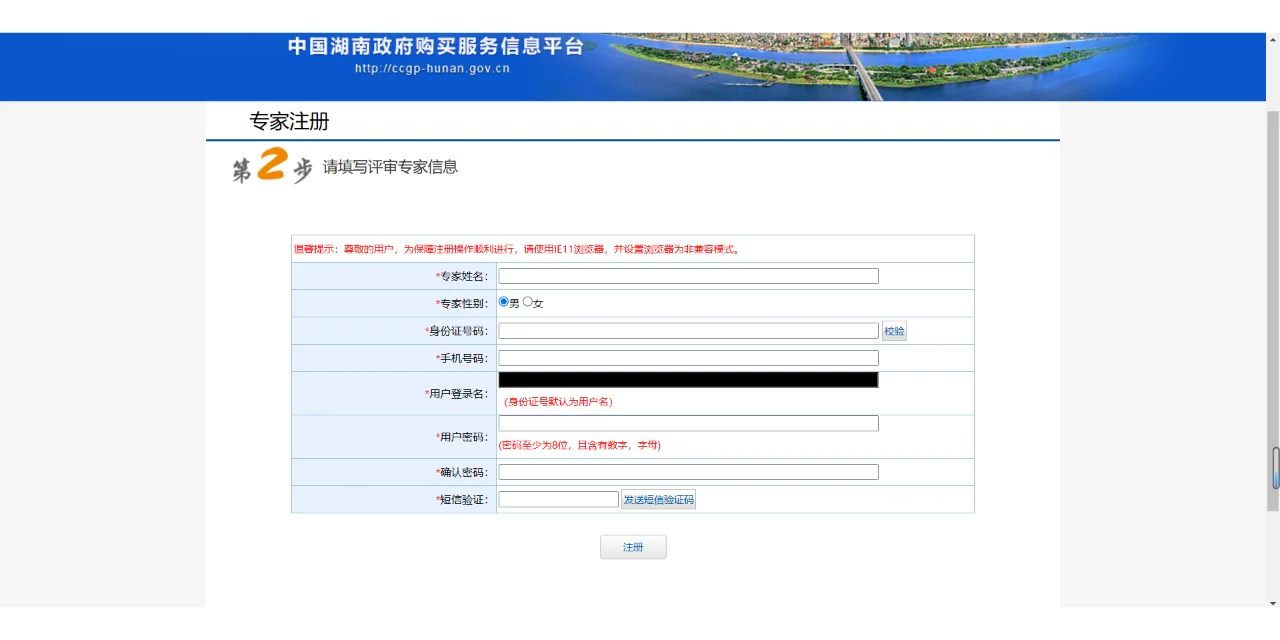Click the 发送短信验证码 button

(x=658, y=499)
